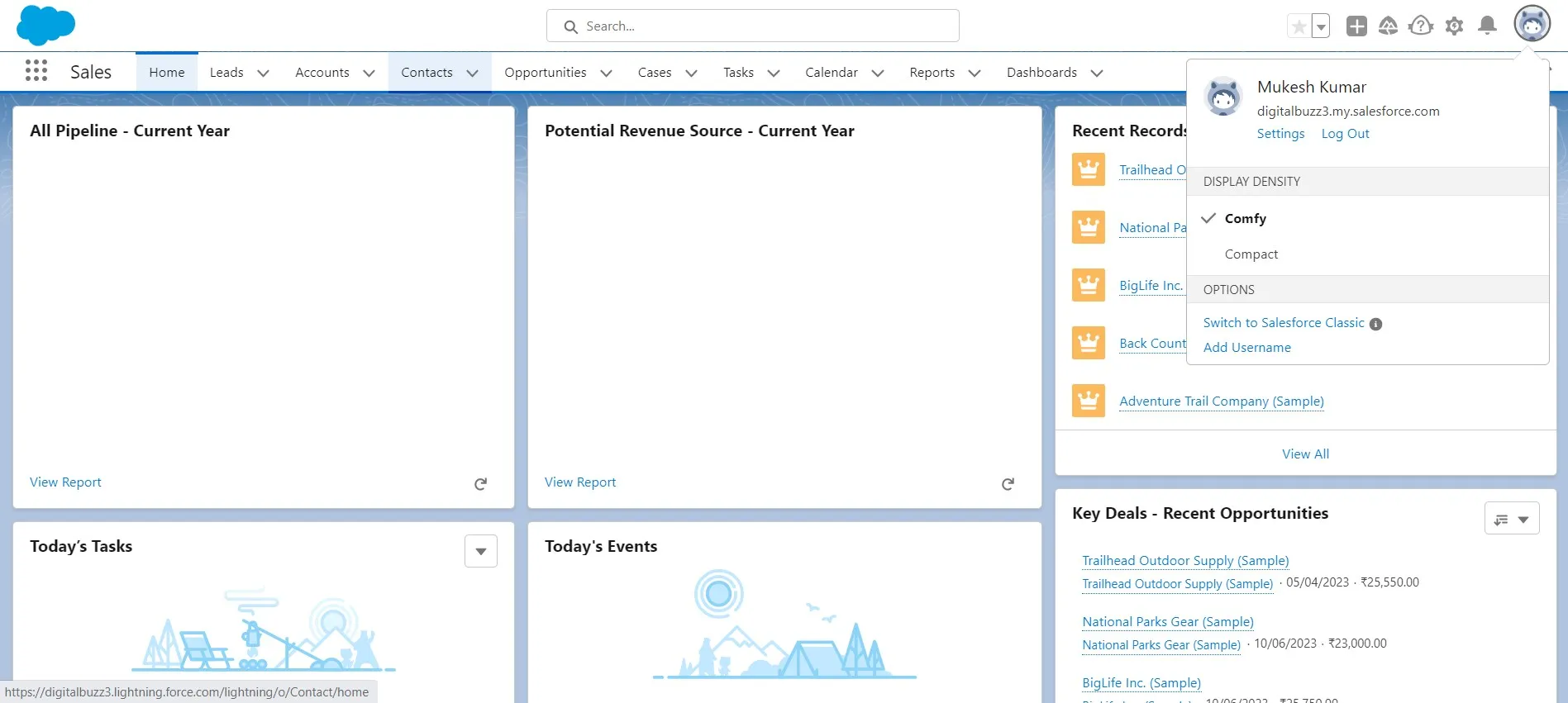Click the BigLife Inc. record's crown icon
Screen dimensions: 1568x703
point(1089,285)
